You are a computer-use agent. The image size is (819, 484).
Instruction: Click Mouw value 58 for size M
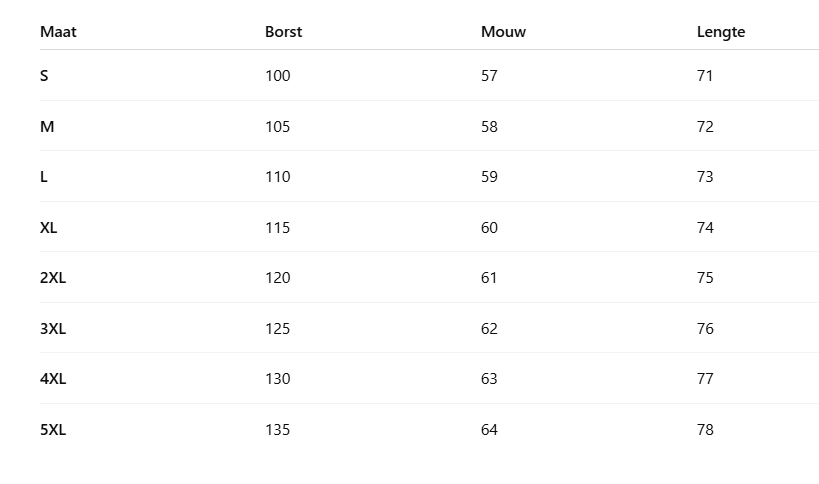[489, 127]
